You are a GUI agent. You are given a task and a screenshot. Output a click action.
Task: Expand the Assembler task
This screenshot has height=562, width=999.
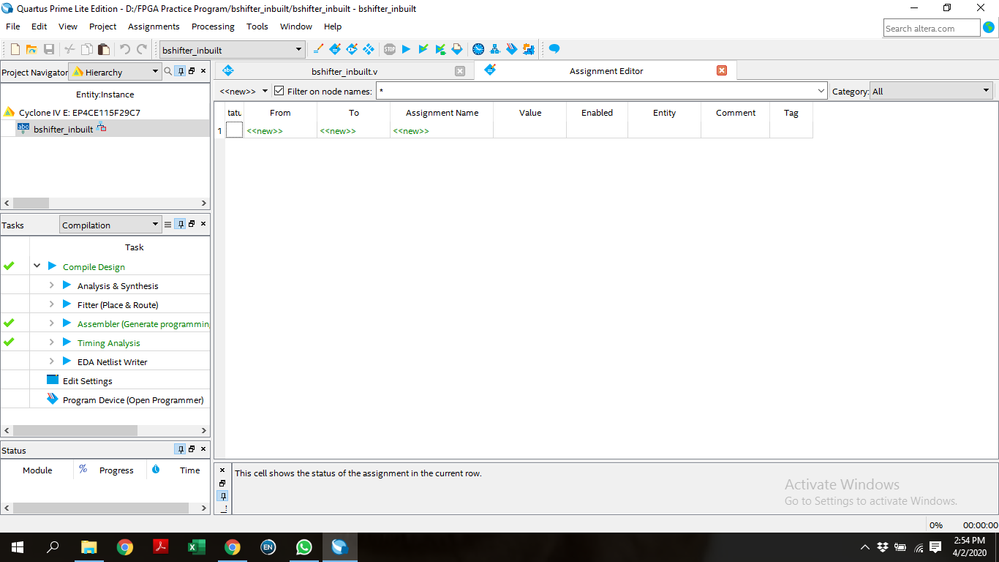[52, 324]
